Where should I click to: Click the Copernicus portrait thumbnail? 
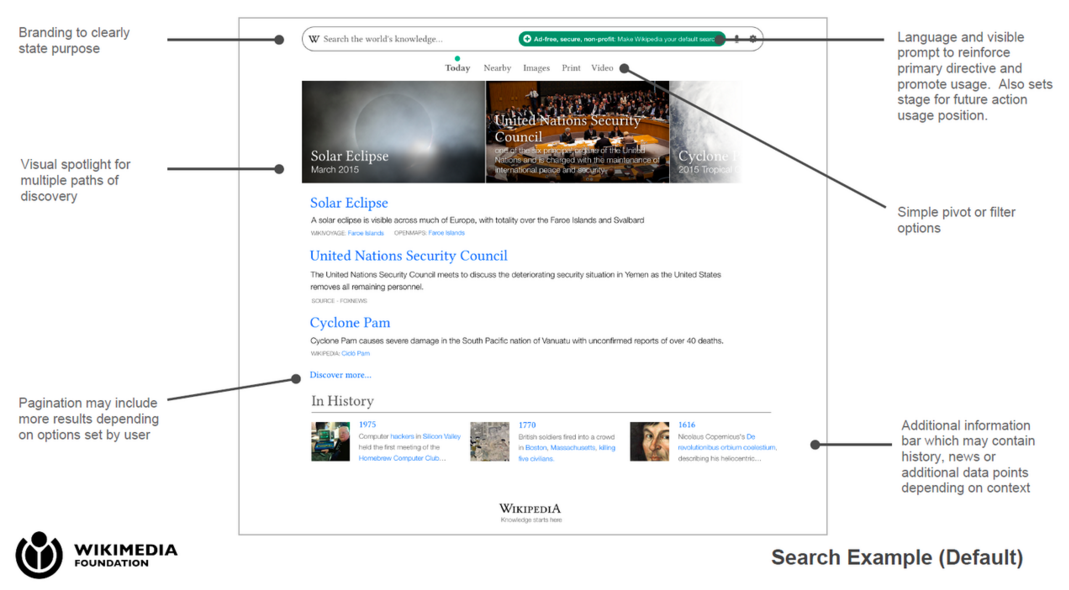(x=649, y=441)
